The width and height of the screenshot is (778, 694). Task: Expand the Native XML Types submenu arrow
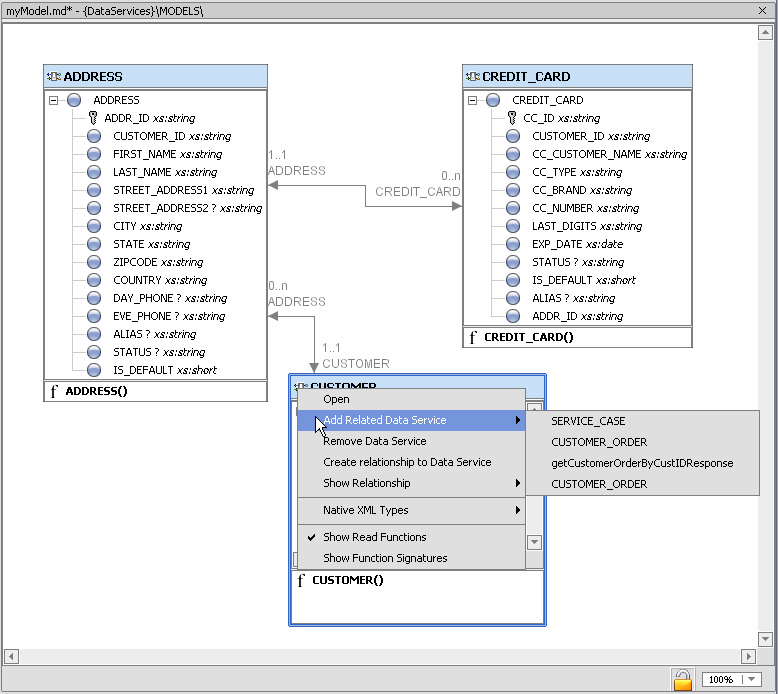(518, 510)
